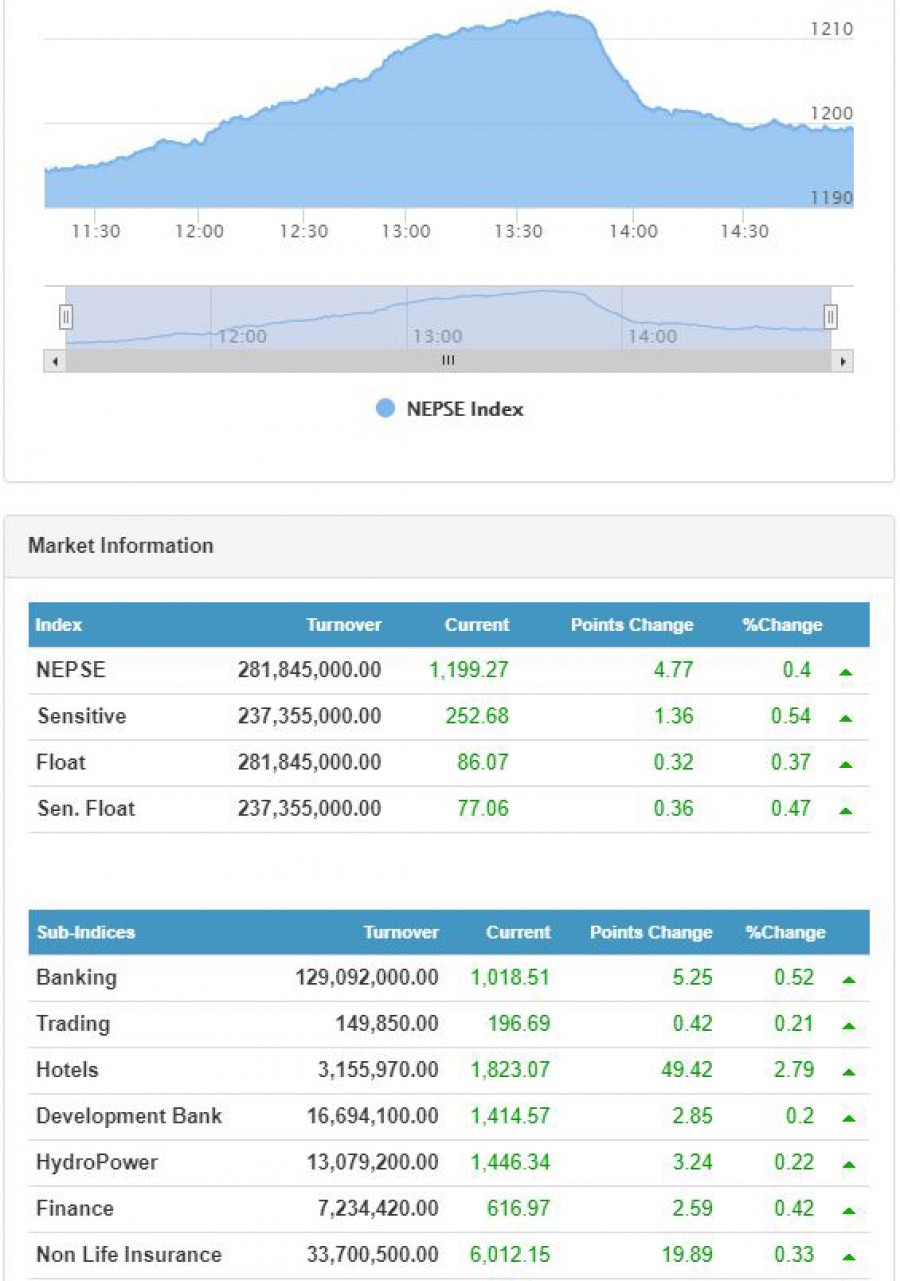
Task: Click the blue NEPSE Index legend circle
Action: [x=385, y=409]
